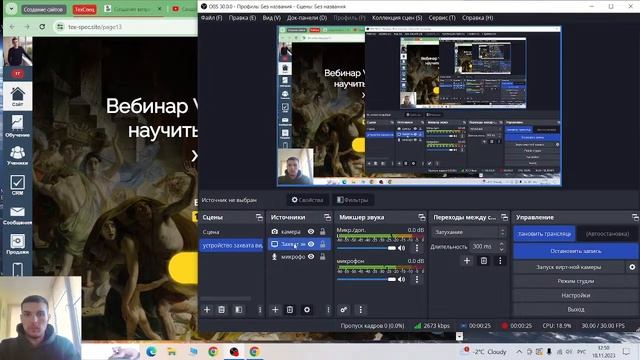Open Сообщения section in website sidebar
Image resolution: width=640 pixels, height=360 pixels.
[17, 215]
